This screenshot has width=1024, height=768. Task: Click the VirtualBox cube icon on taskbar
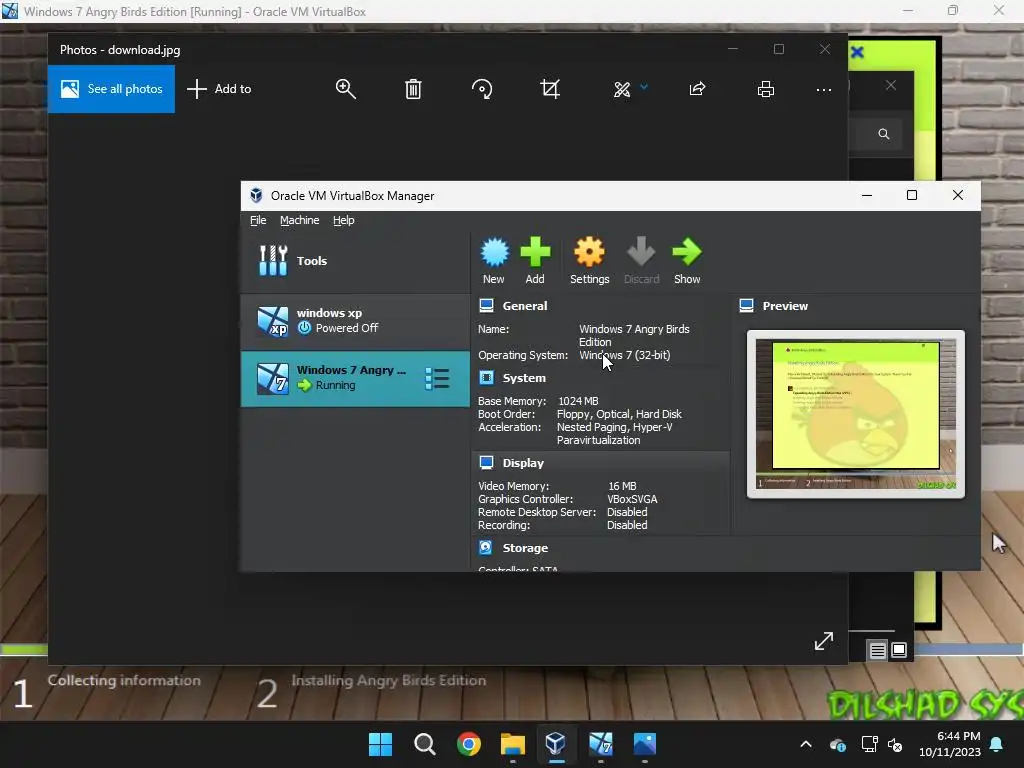point(556,744)
